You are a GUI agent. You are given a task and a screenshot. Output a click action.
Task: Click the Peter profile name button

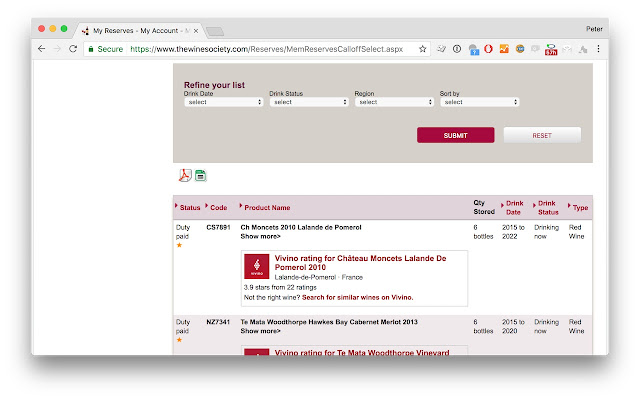coord(594,29)
